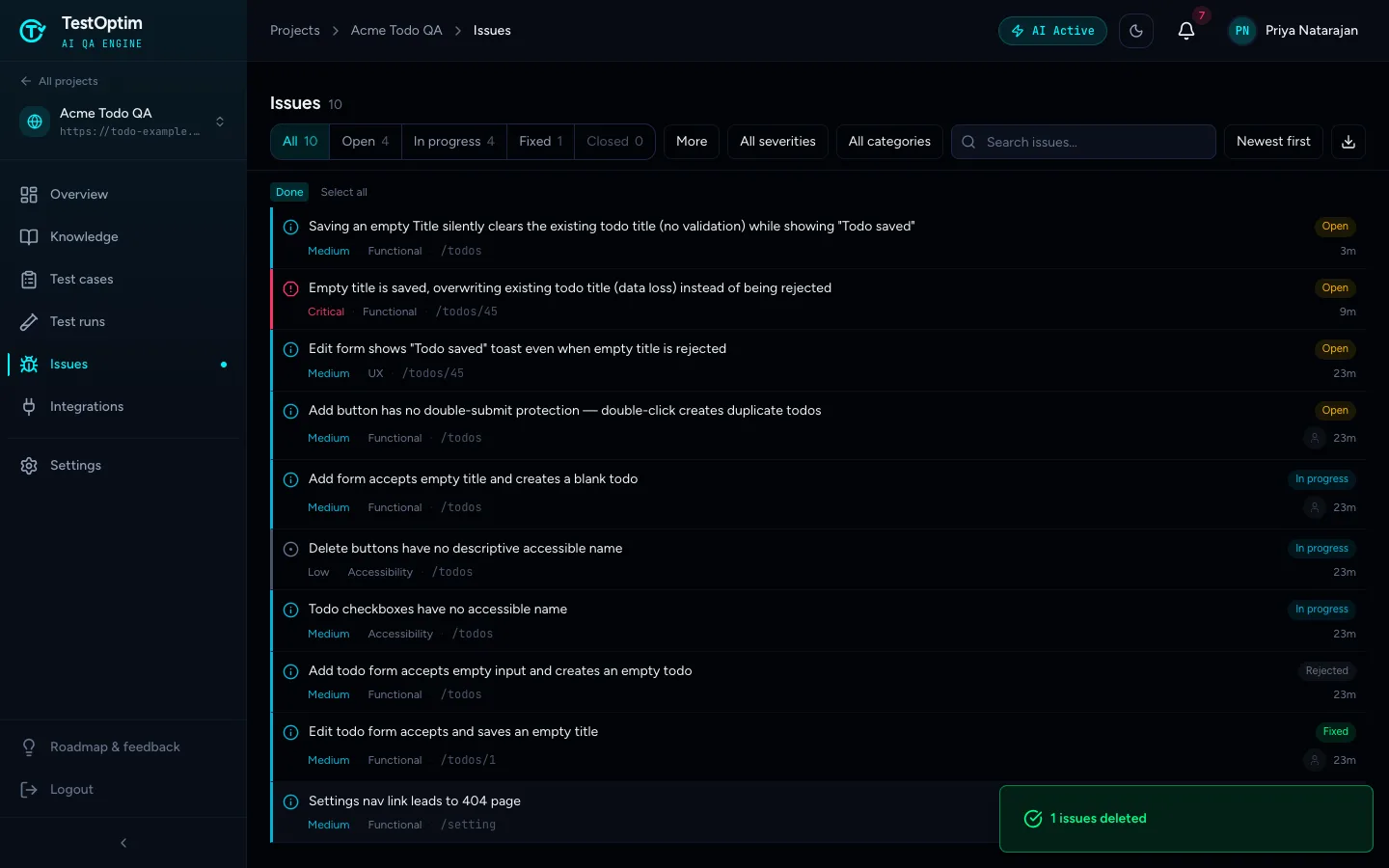Image resolution: width=1389 pixels, height=868 pixels.
Task: Open project switcher for Acme Todo QA
Action: tap(220, 122)
